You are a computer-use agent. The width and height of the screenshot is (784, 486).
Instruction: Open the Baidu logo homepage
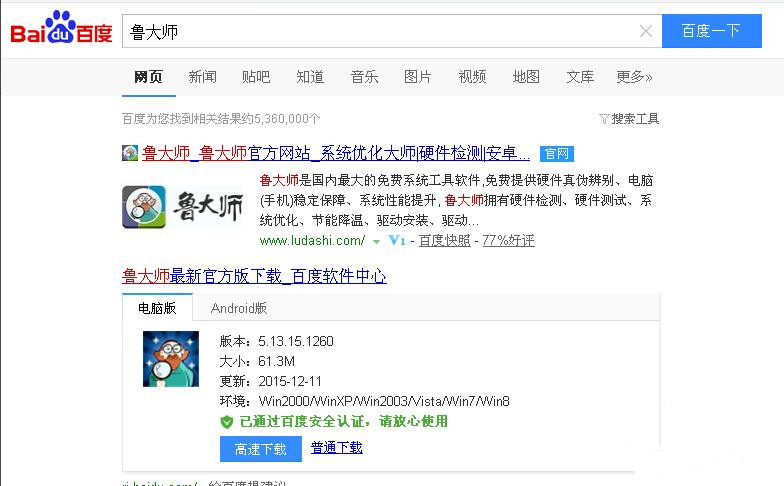click(x=61, y=28)
